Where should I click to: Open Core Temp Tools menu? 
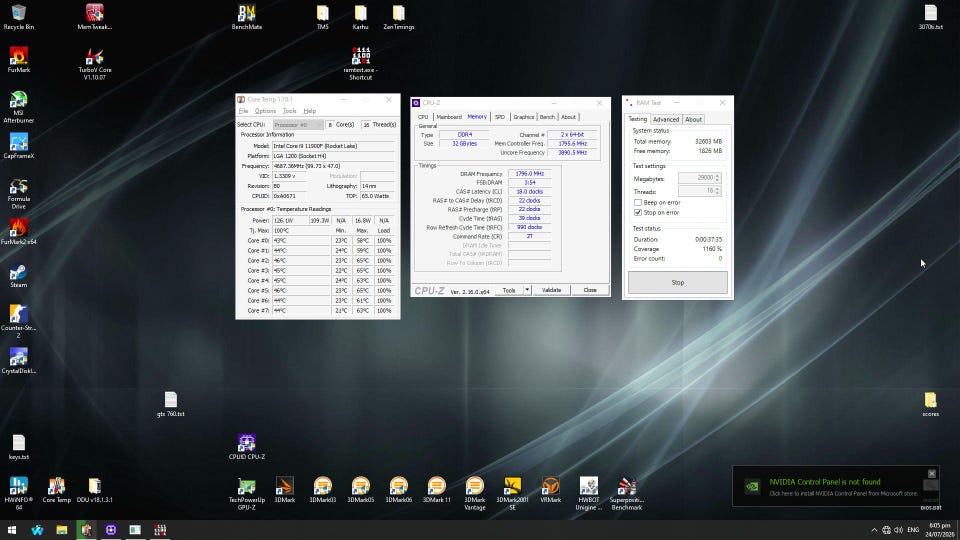(290, 111)
